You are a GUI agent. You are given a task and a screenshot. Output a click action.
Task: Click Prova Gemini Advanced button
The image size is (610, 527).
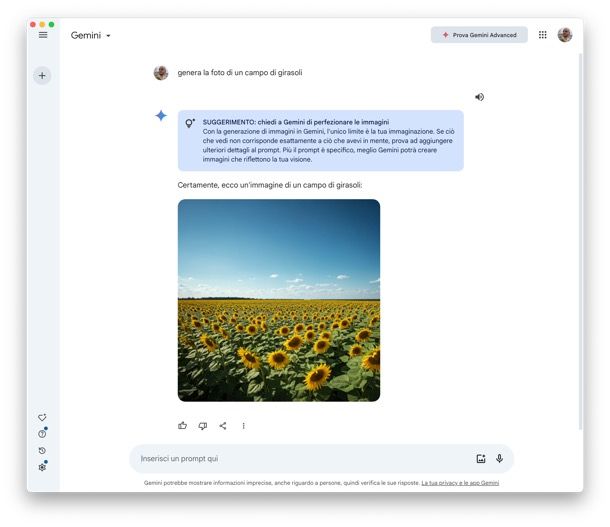coord(479,35)
